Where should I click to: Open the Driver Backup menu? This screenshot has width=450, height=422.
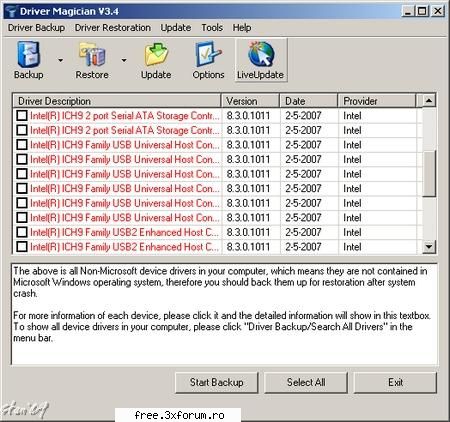(x=36, y=28)
